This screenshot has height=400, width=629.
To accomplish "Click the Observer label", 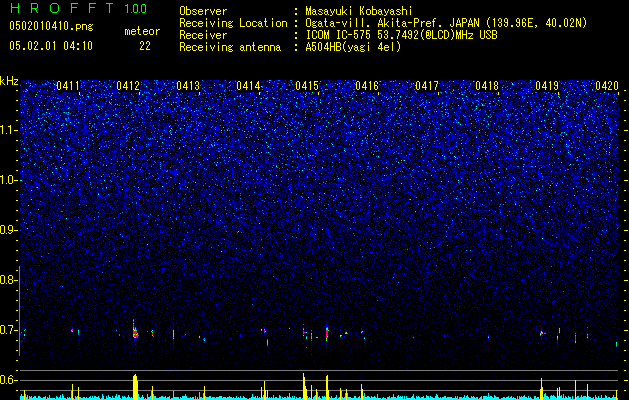I will (x=203, y=11).
